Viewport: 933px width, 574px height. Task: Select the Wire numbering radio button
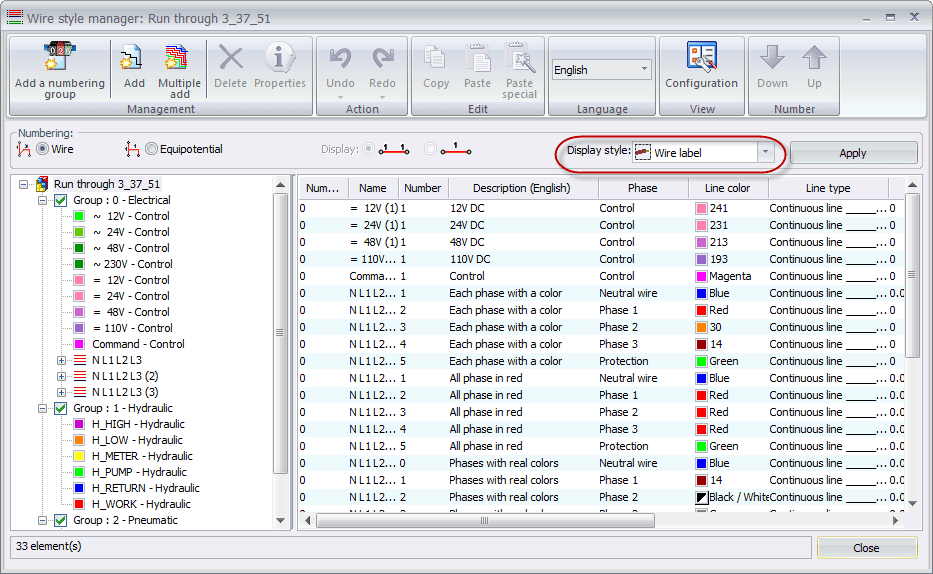coord(42,149)
